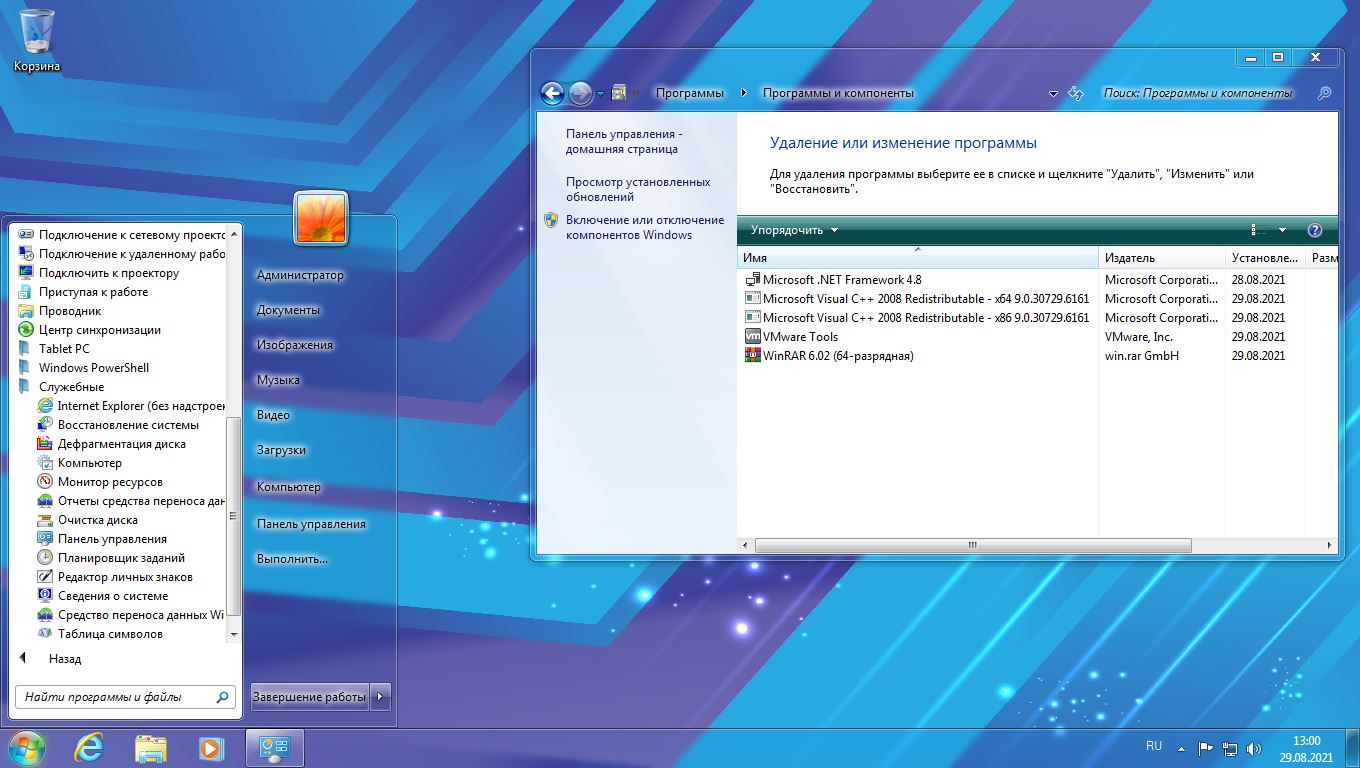
Task: Open the volume speaker icon in tray
Action: click(1254, 748)
